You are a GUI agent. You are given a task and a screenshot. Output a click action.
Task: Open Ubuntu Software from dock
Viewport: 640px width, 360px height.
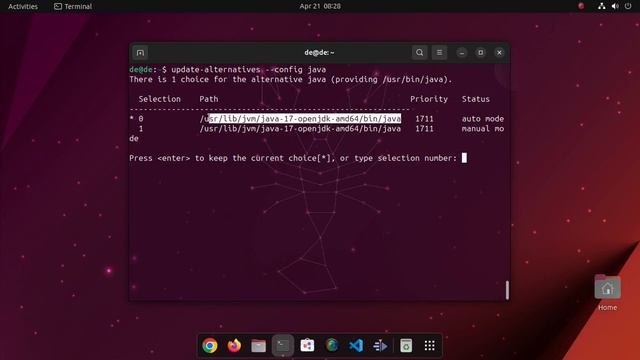pos(307,346)
